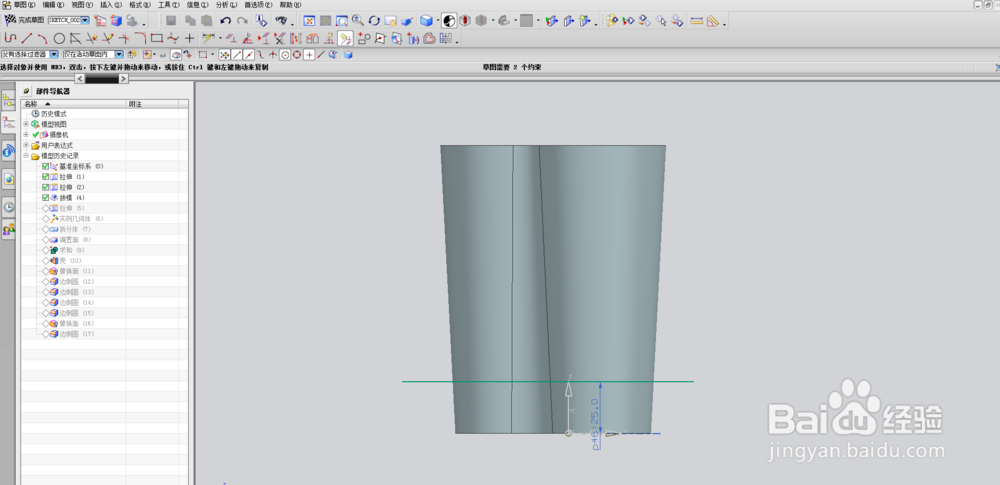Image resolution: width=1000 pixels, height=485 pixels.
Task: Open the 视图 menu
Action: (x=82, y=4)
